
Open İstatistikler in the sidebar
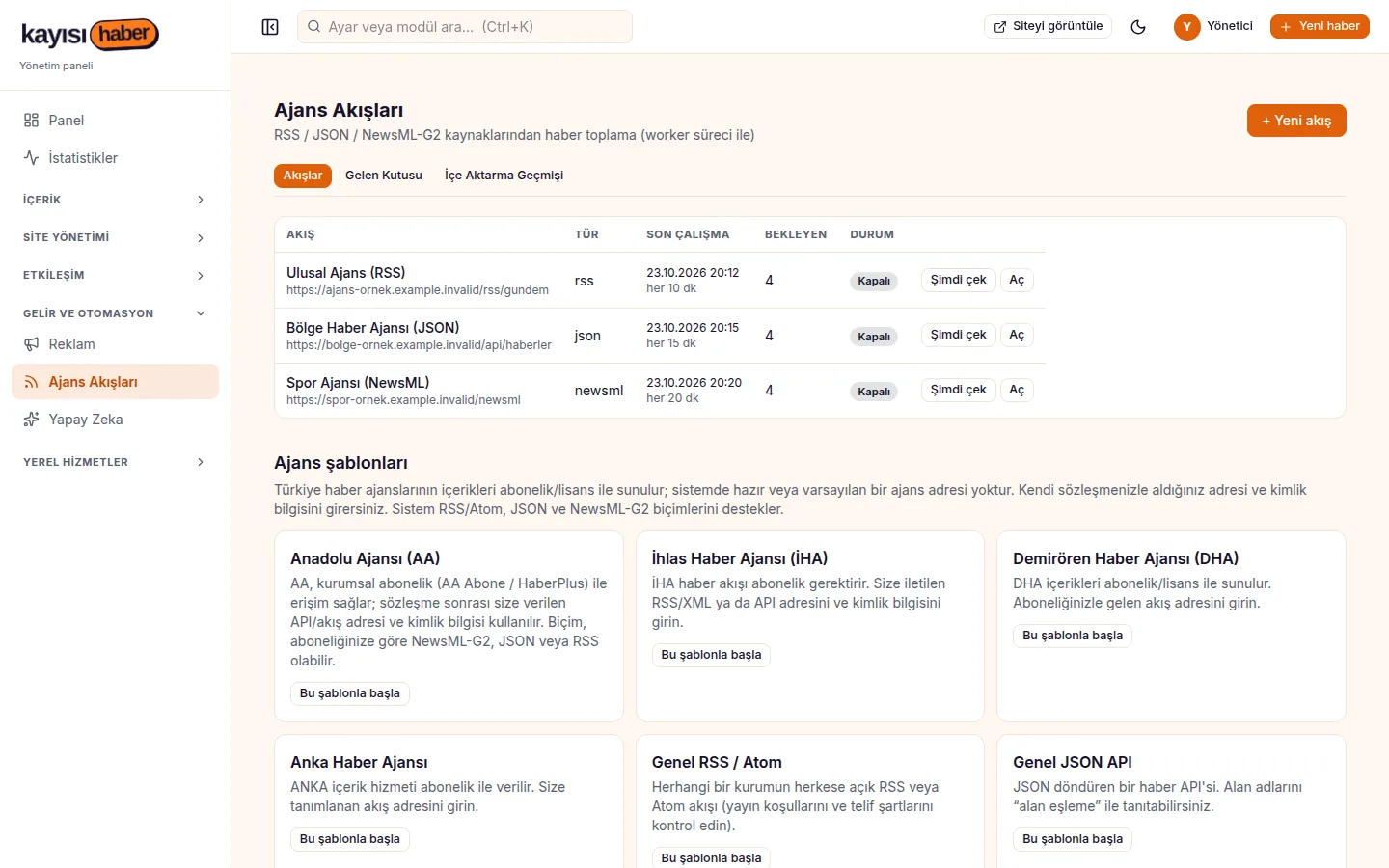[116, 158]
